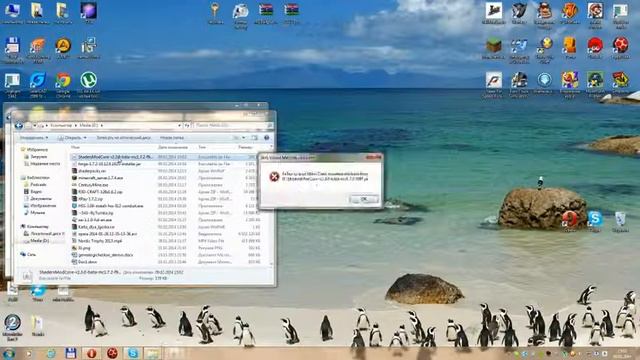Select Downloads in navigation pane
Screen dimensions: 640x360
click(39, 156)
